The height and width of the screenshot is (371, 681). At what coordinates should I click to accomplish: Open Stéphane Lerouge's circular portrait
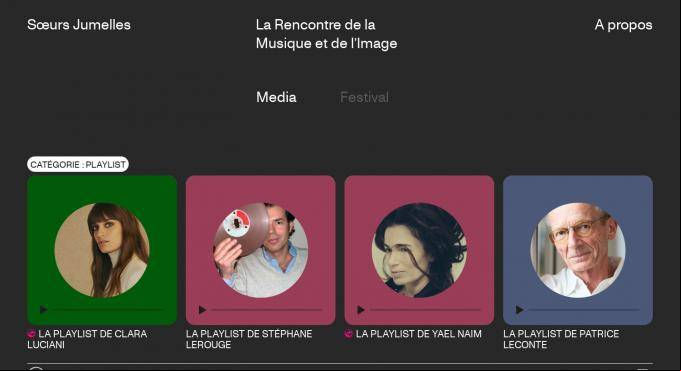[261, 250]
